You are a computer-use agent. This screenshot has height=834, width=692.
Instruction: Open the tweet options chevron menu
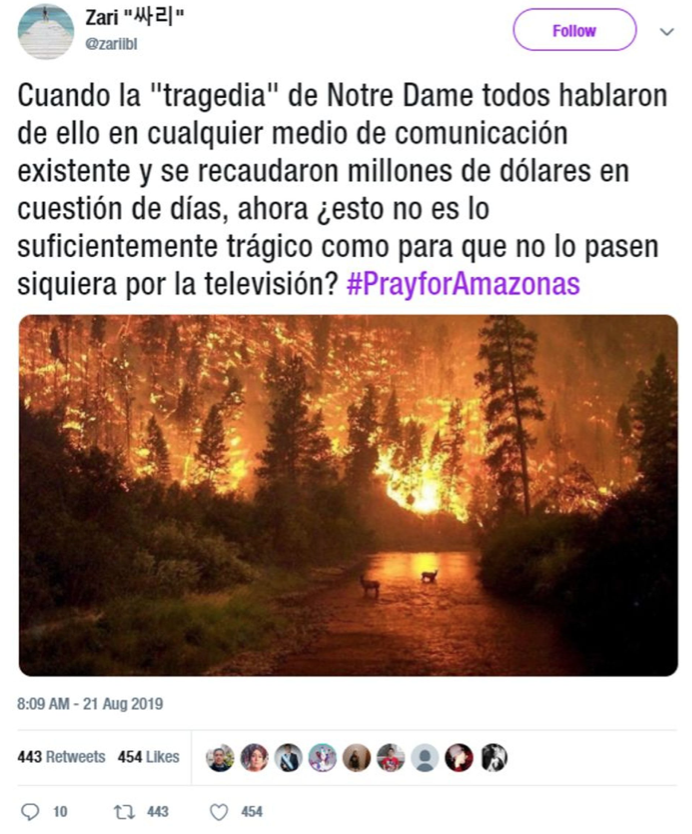pyautogui.click(x=667, y=31)
